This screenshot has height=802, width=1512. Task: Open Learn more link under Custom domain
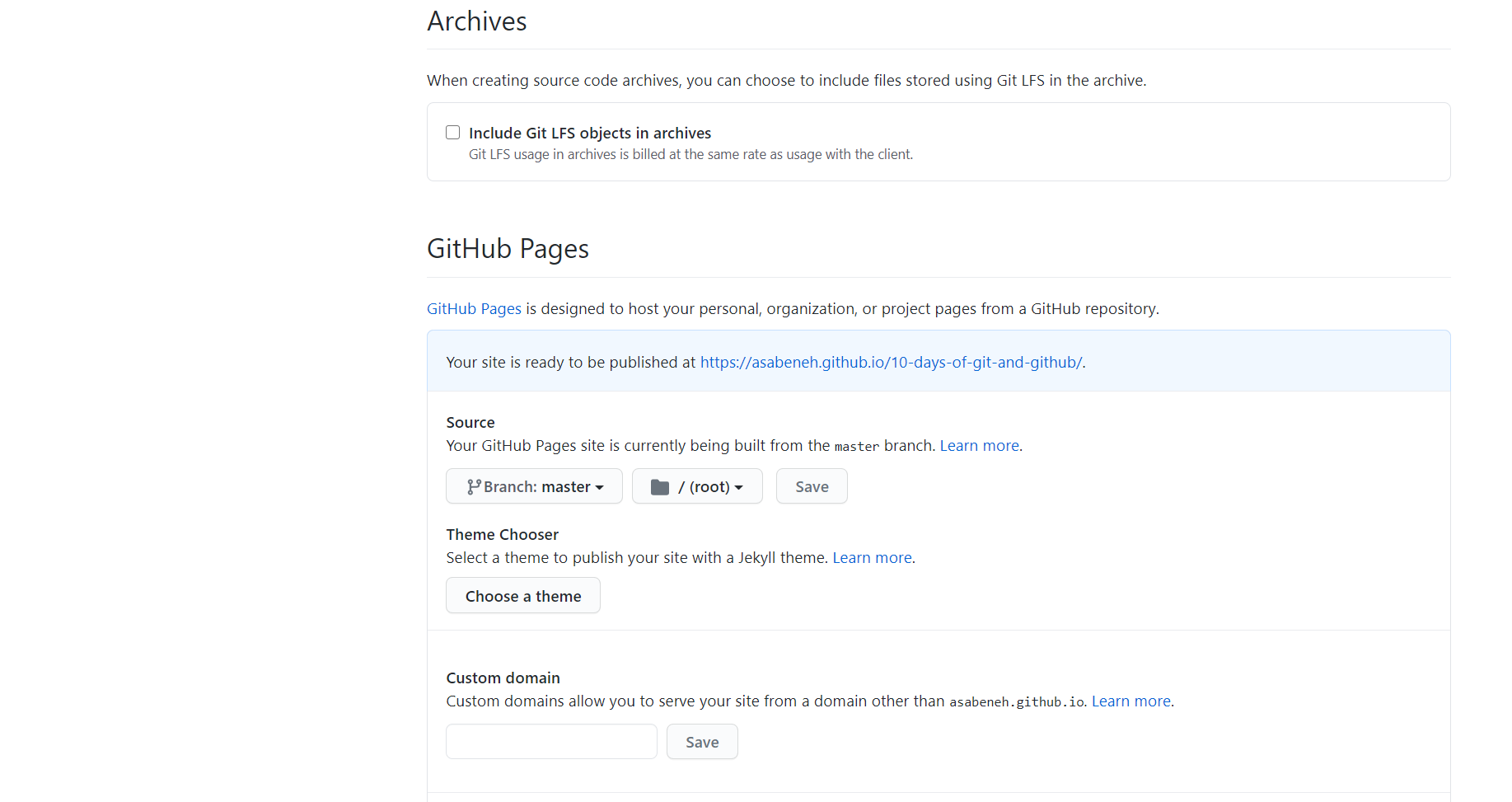(x=1131, y=701)
